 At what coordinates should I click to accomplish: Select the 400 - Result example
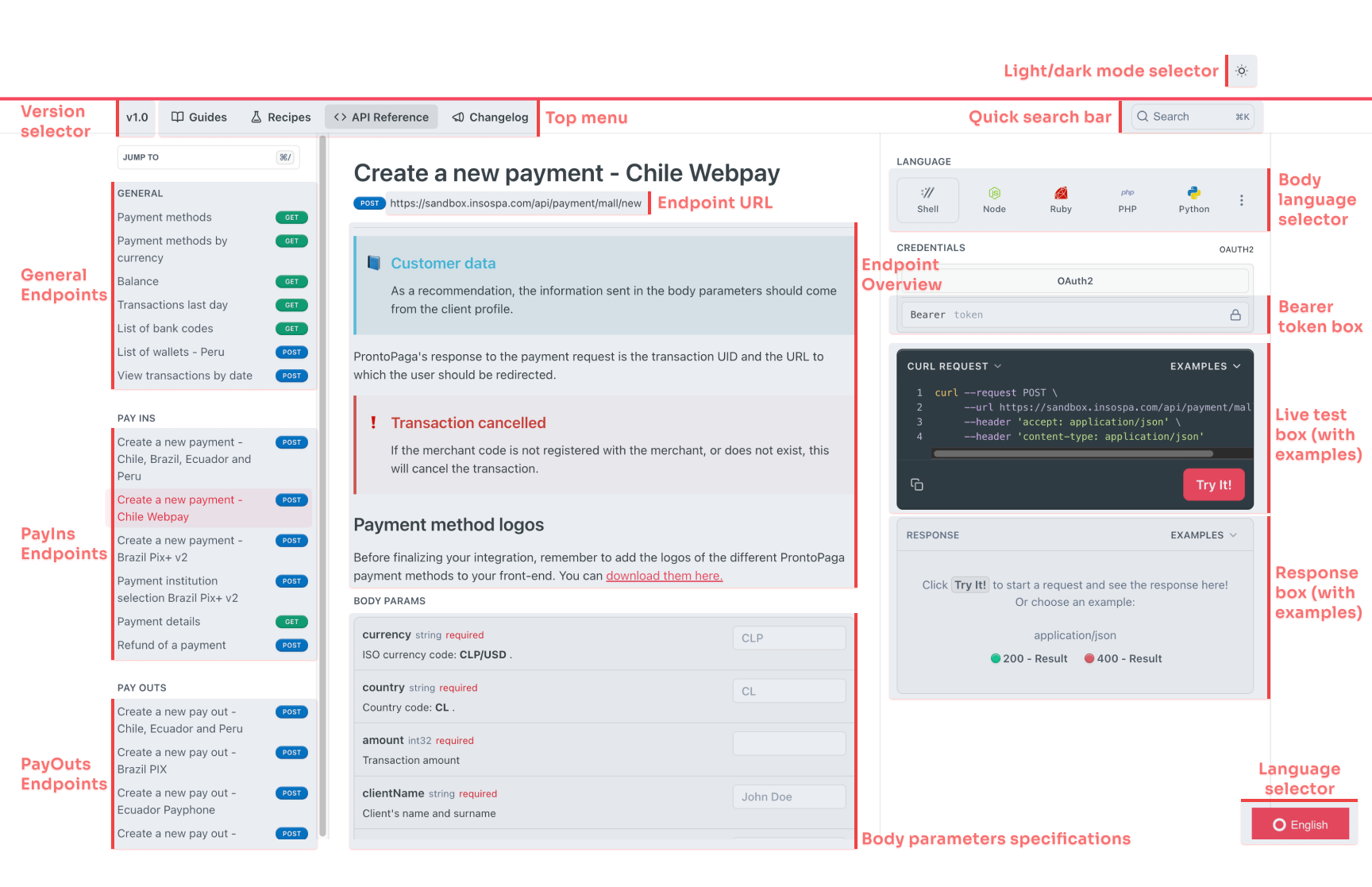[x=1123, y=658]
